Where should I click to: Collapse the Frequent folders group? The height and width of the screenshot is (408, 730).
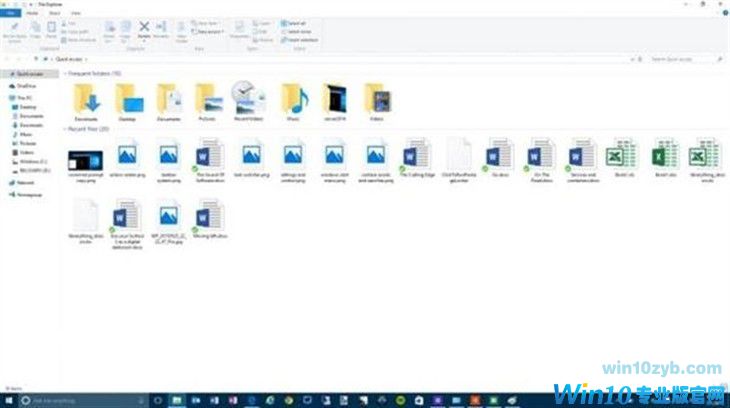pos(65,74)
